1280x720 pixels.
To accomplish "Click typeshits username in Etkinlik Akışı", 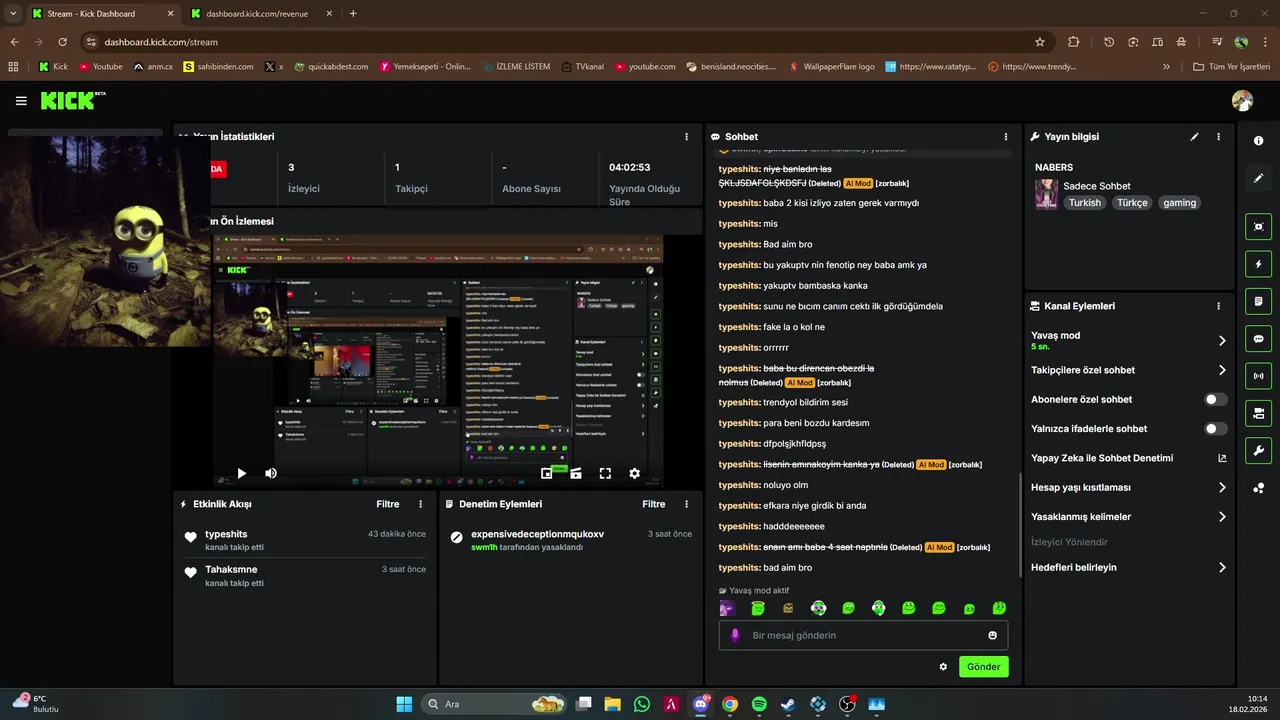I will [226, 534].
